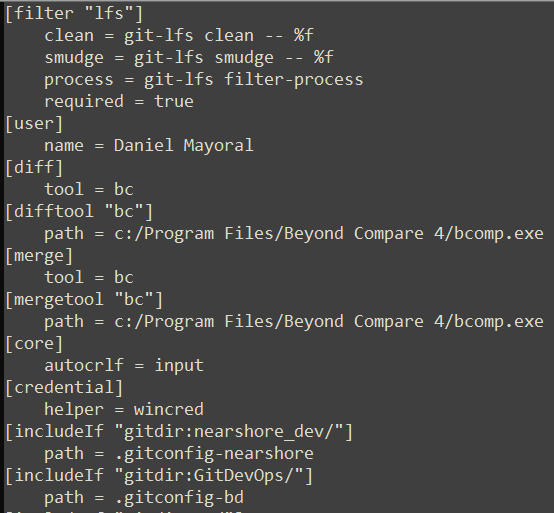Click the [filter "lfs"] section header
554x513 pixels.
click(x=75, y=14)
